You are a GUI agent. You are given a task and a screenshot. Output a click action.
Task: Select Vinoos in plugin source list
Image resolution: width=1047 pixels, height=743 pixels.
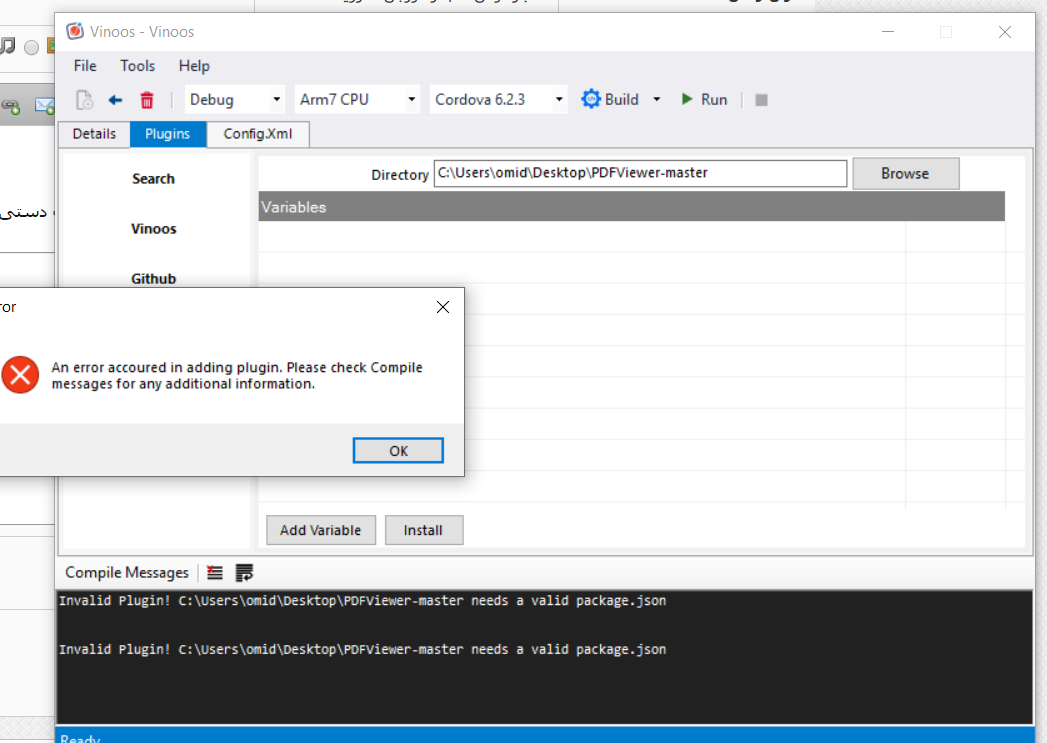tap(154, 229)
